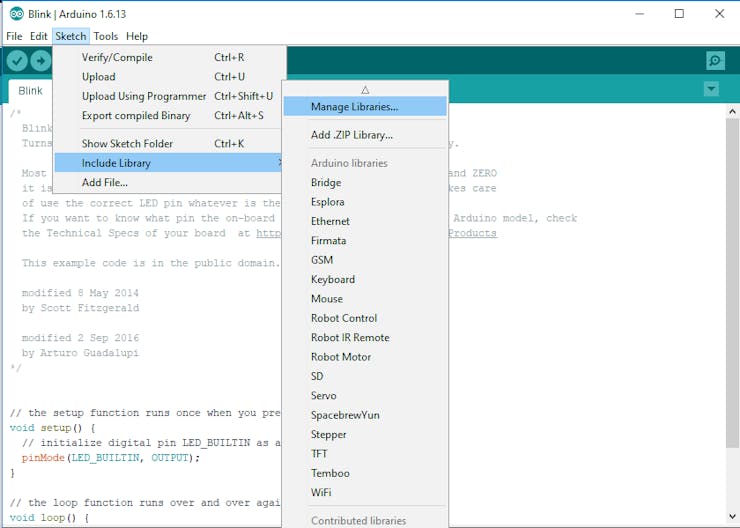Image resolution: width=740 pixels, height=528 pixels.
Task: Close the Arduino window
Action: 719,14
